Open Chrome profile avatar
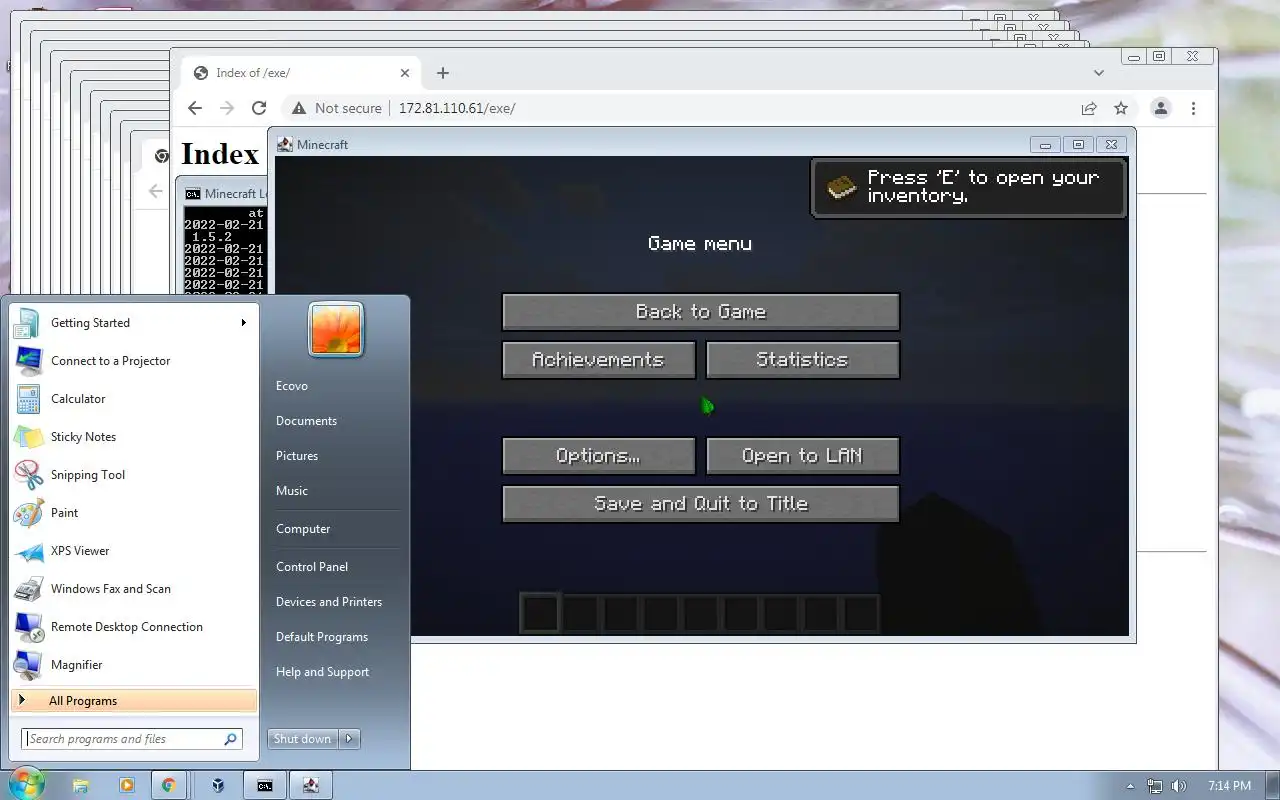This screenshot has width=1280, height=800. point(1161,108)
